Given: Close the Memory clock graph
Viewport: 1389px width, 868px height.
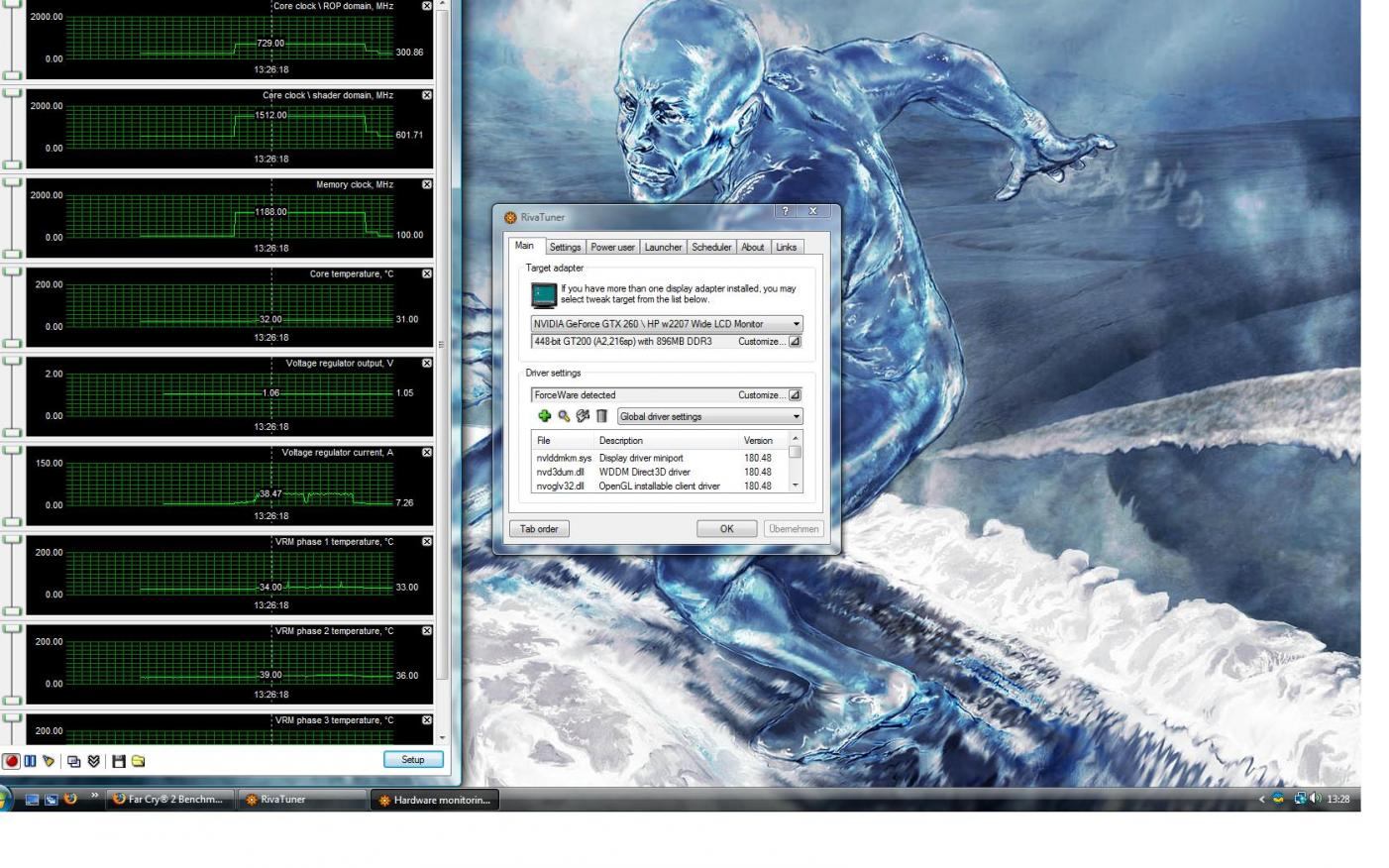Looking at the screenshot, I should [x=427, y=184].
